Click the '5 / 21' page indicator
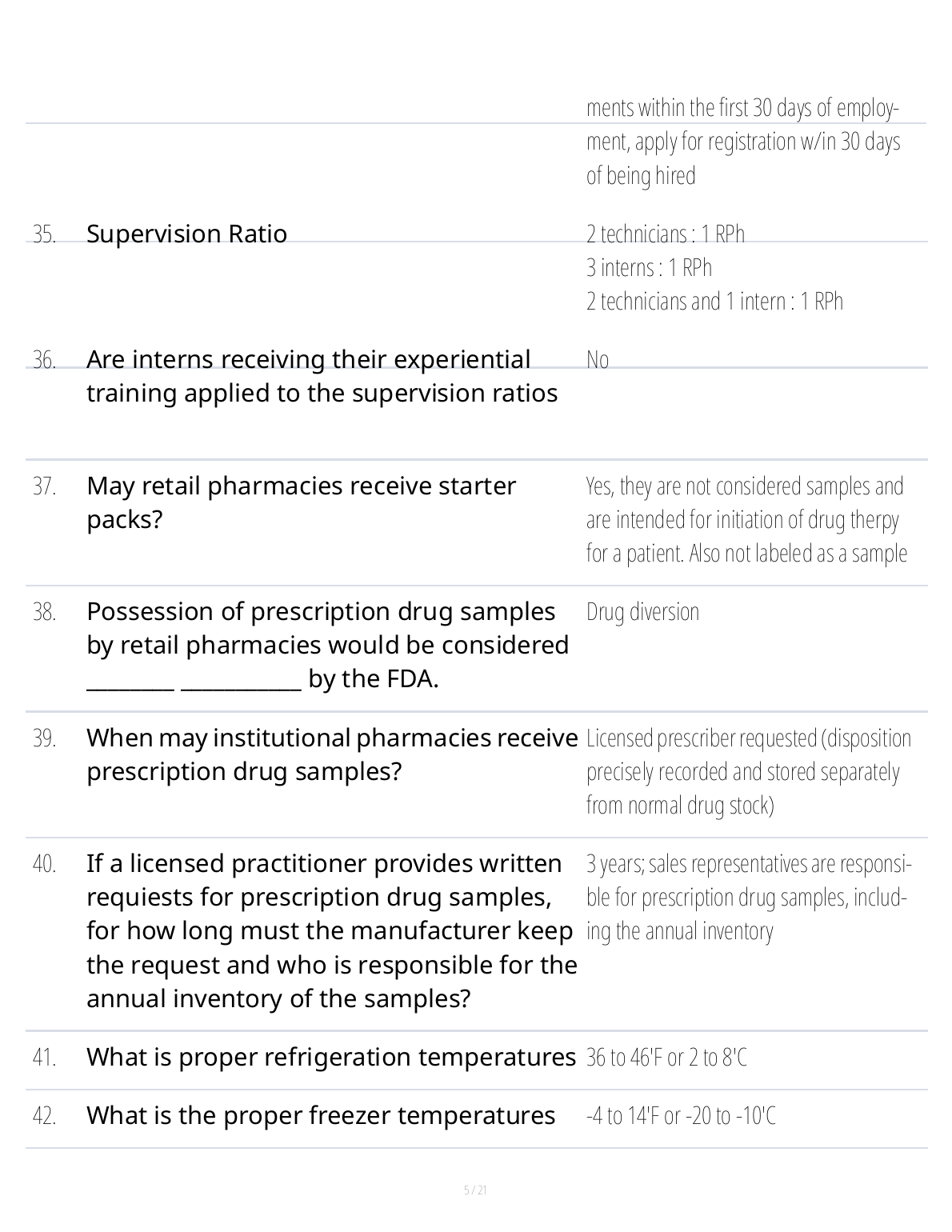 tap(475, 1190)
